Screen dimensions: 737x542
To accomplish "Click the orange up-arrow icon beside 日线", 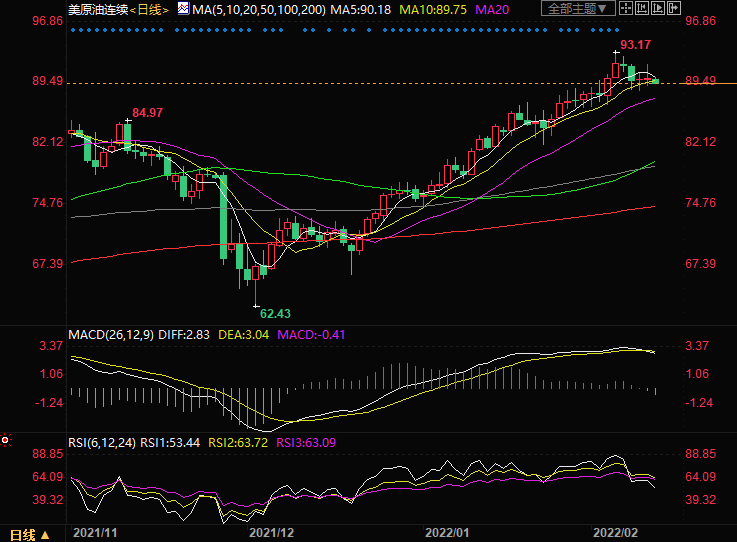I will click(45, 535).
